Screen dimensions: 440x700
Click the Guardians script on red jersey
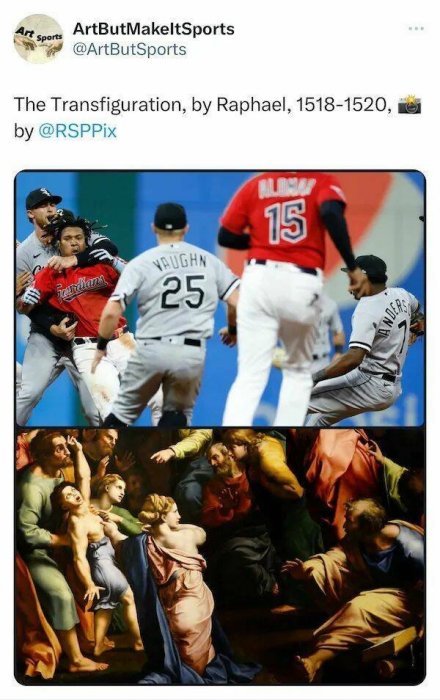81,287
